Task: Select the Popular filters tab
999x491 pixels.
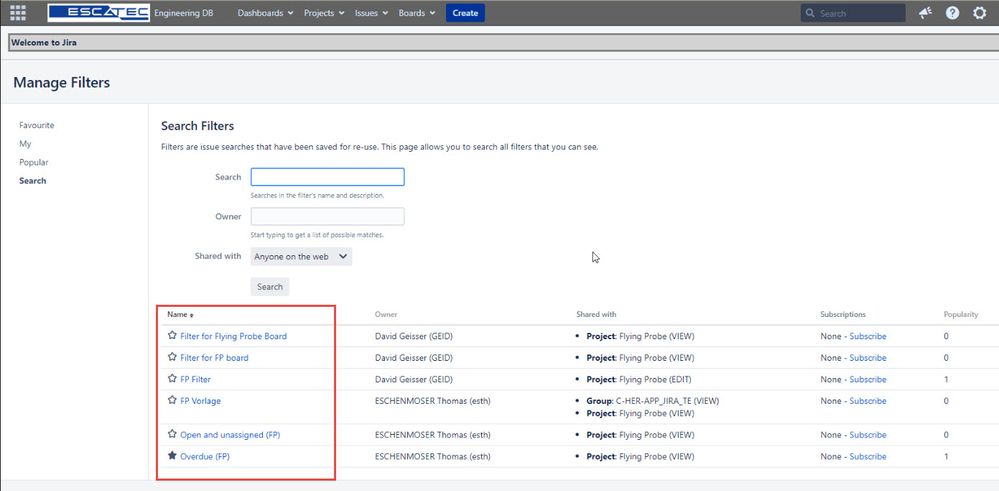Action: [x=34, y=162]
